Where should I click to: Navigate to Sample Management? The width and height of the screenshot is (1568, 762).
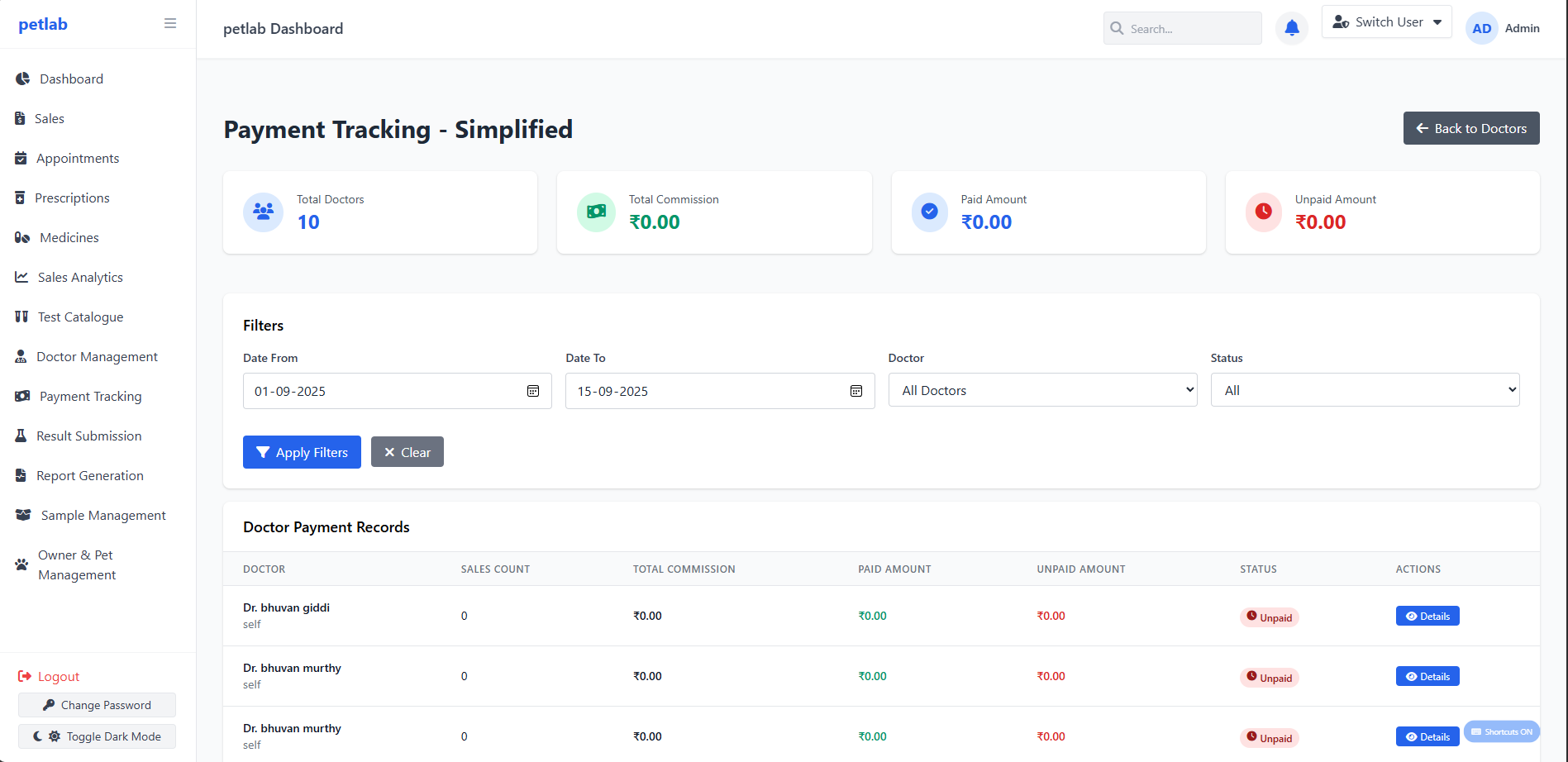click(x=103, y=515)
